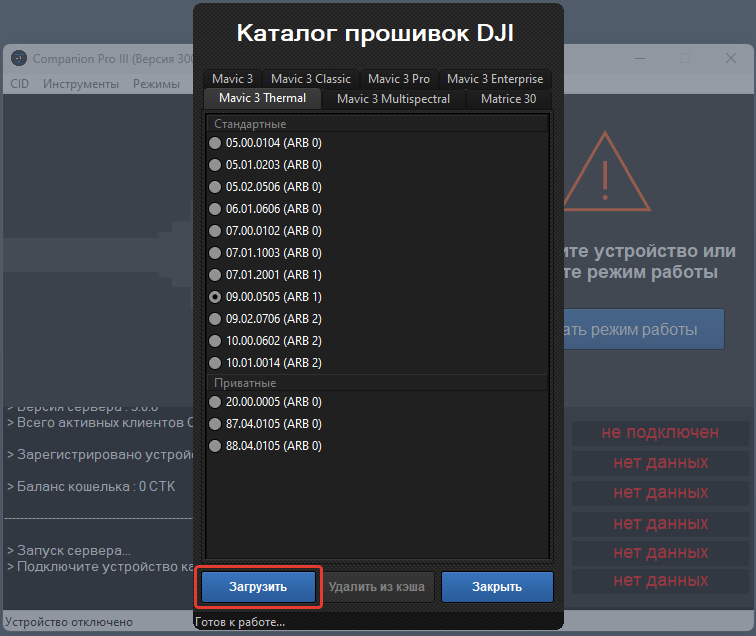Choose firmware 05.02.0506 (ARB 0)
The image size is (756, 636).
[x=215, y=187]
